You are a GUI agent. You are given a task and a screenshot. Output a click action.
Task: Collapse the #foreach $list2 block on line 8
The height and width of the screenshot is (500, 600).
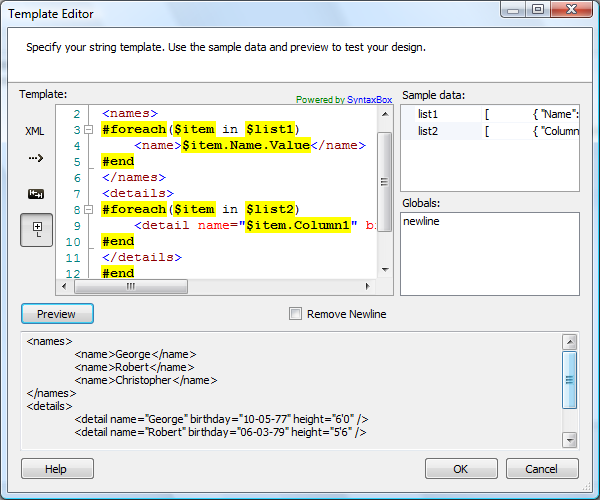tap(89, 209)
